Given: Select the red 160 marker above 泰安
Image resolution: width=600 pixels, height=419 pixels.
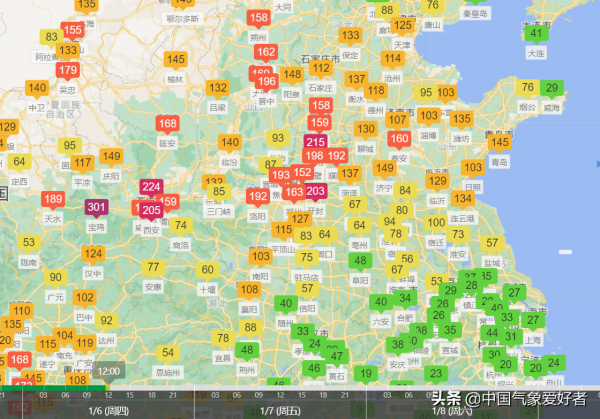Looking at the screenshot, I should 399,138.
